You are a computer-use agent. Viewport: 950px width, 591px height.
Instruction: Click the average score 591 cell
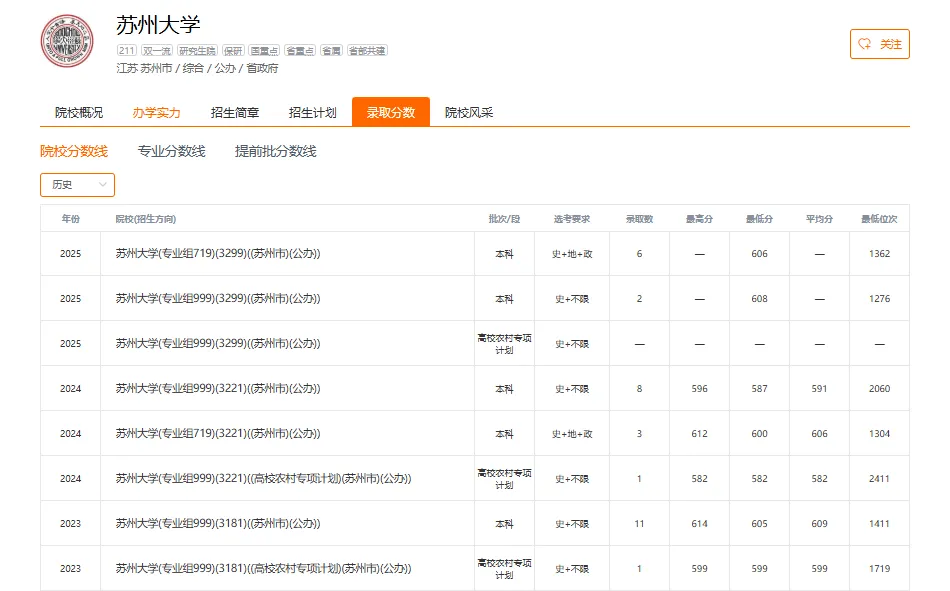point(819,389)
